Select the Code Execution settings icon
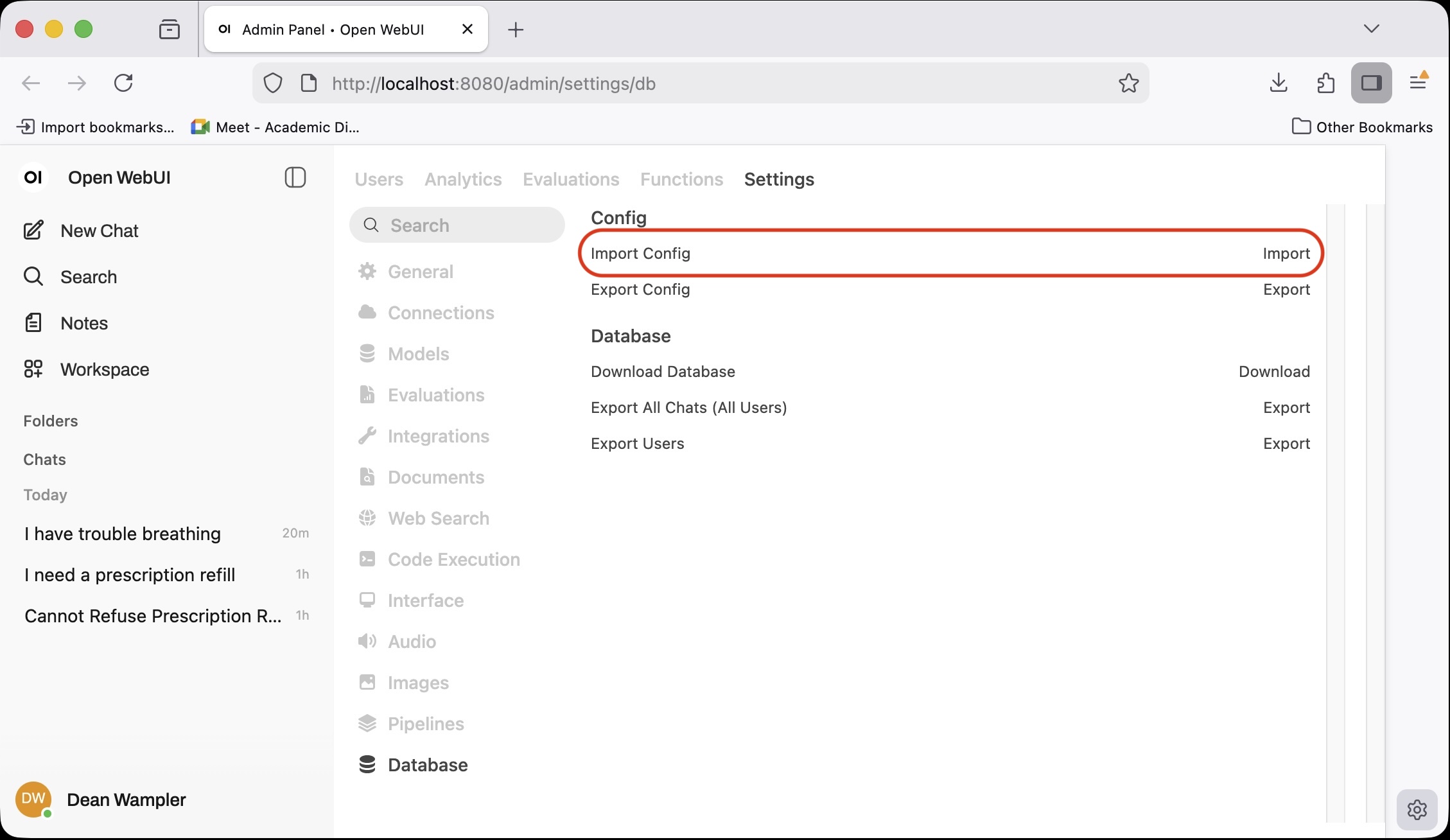Image resolution: width=1450 pixels, height=840 pixels. click(367, 559)
